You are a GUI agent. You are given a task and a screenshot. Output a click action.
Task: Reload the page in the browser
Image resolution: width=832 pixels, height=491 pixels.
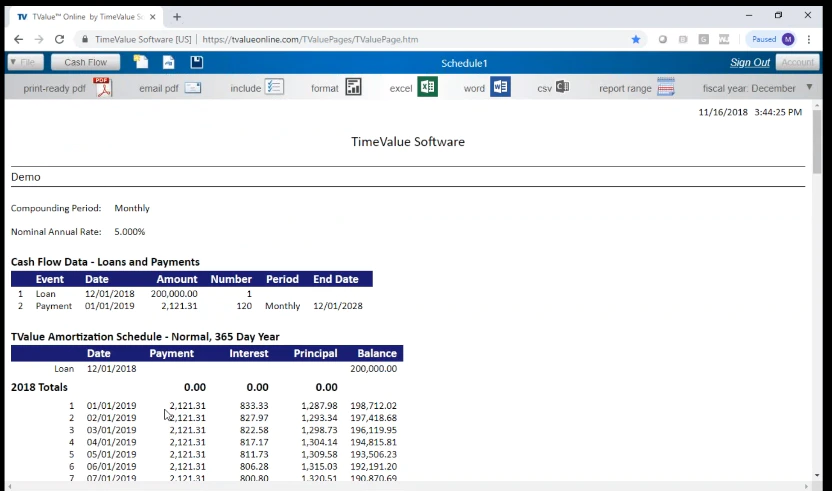(x=59, y=39)
